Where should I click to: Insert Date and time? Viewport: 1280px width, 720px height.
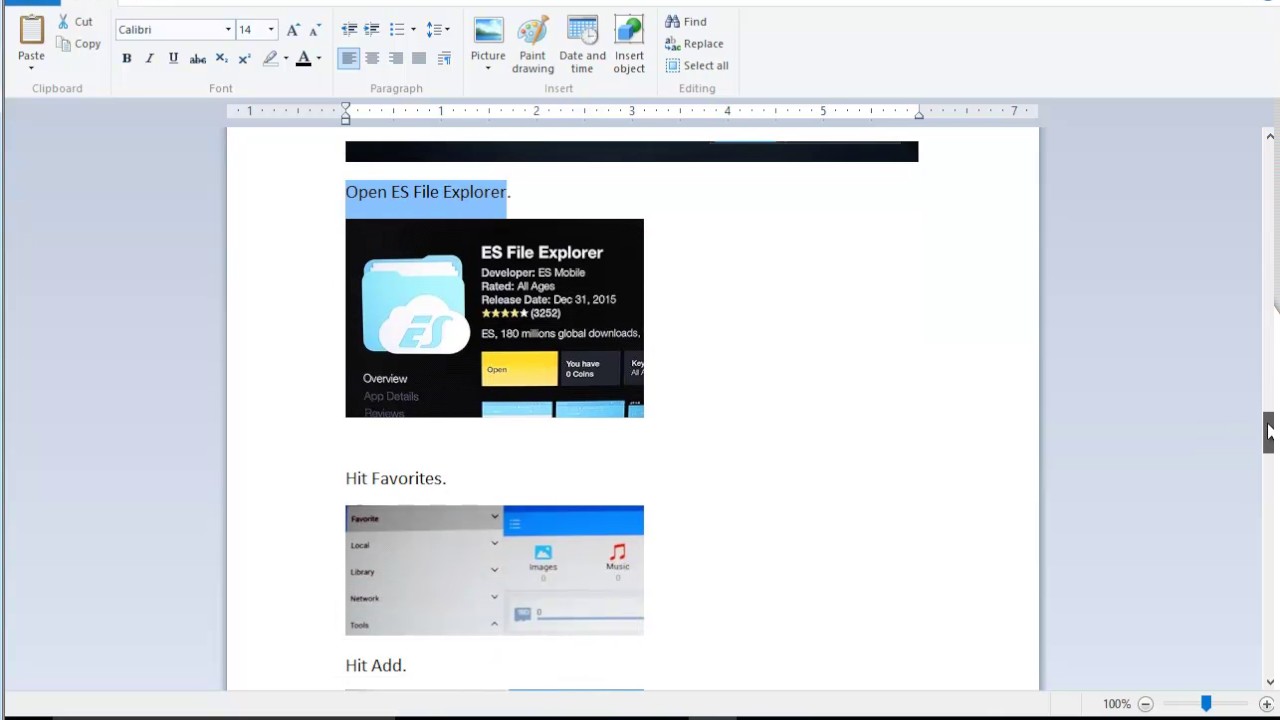582,45
